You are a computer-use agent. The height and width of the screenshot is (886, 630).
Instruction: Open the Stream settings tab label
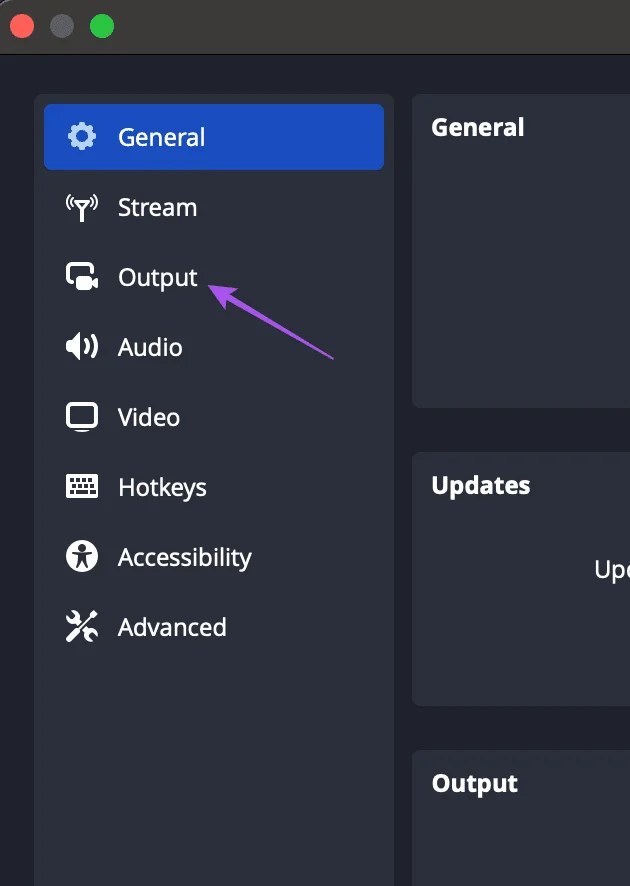[158, 207]
